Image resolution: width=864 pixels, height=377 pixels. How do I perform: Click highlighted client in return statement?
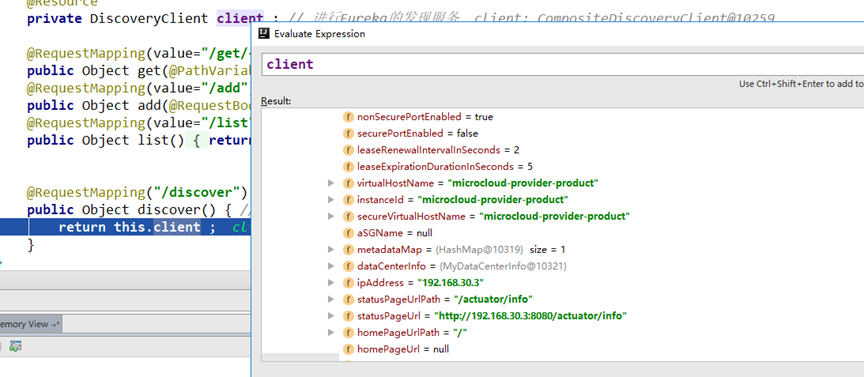pos(177,227)
